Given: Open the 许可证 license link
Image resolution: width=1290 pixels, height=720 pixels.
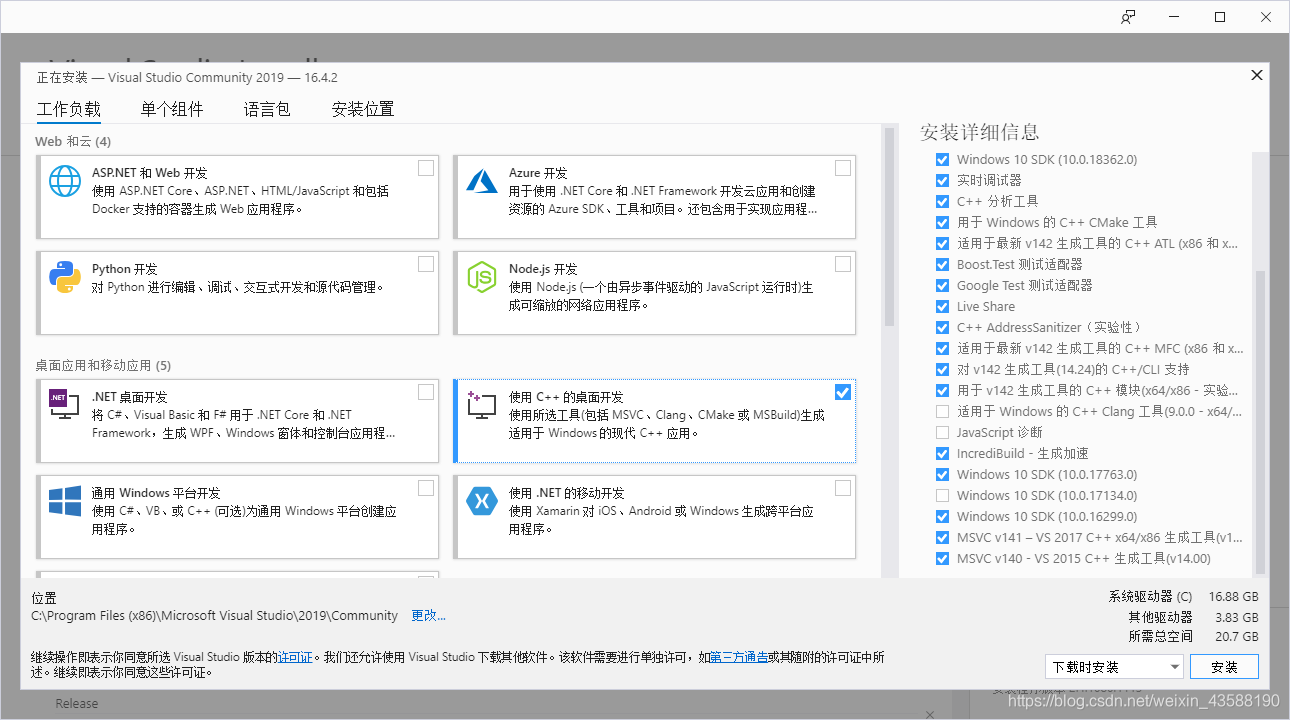Looking at the screenshot, I should [295, 658].
